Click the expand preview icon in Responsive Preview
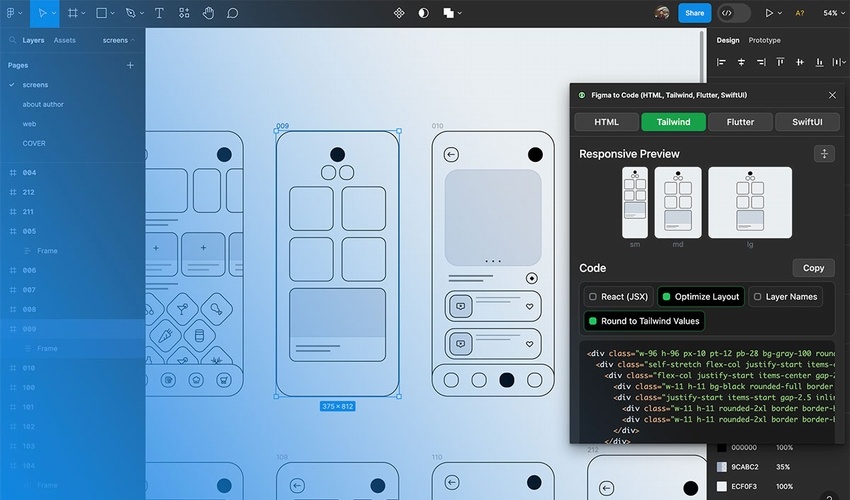This screenshot has width=850, height=500. [823, 154]
